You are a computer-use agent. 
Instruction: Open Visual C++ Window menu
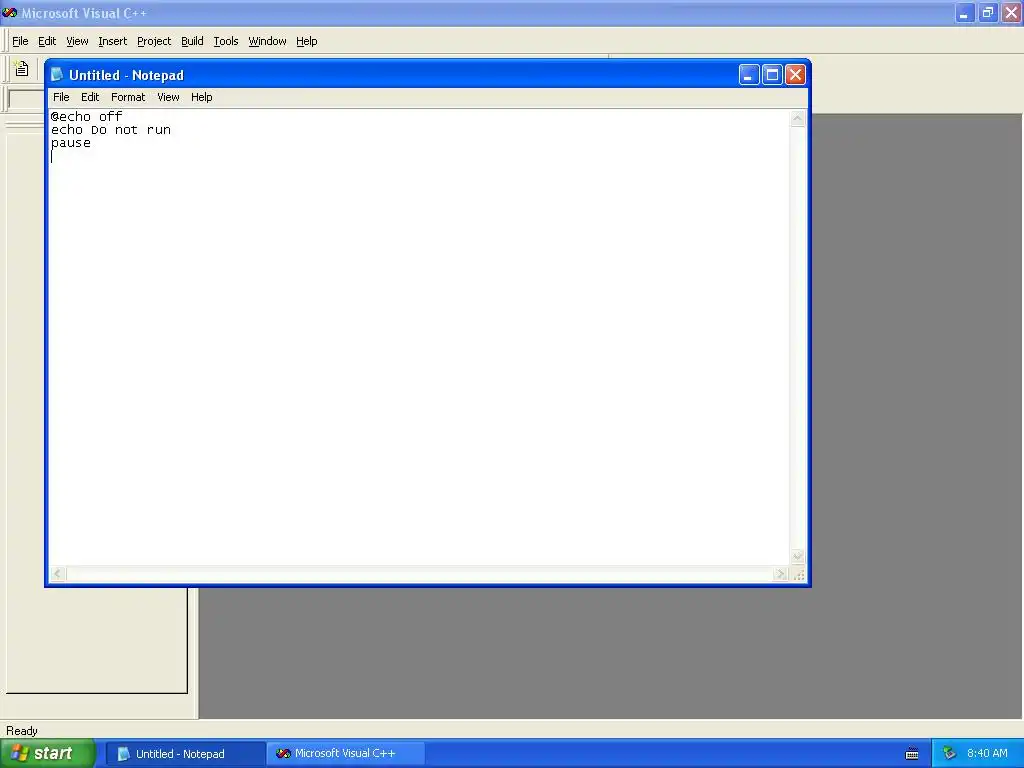click(x=267, y=41)
